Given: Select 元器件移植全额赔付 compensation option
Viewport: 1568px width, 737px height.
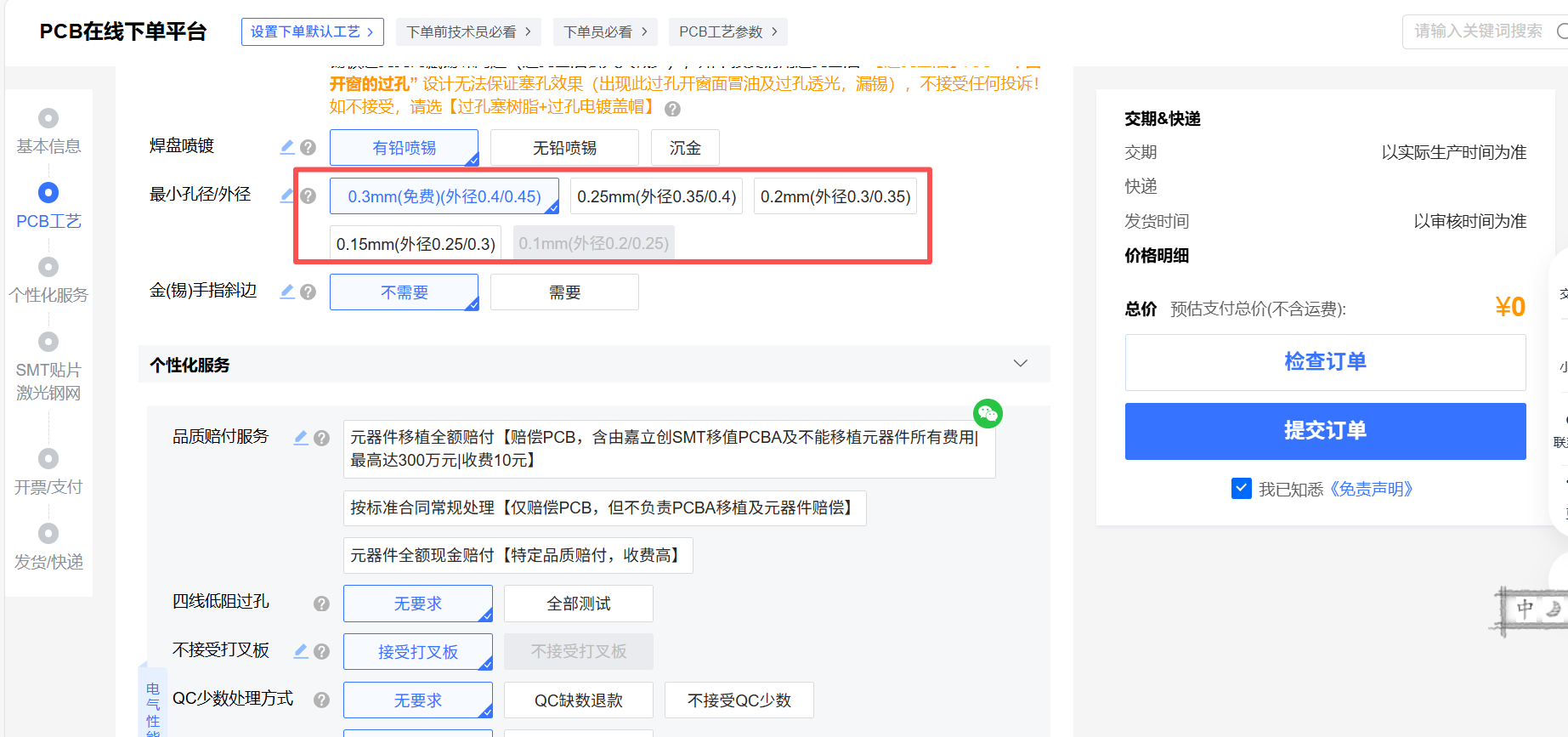Looking at the screenshot, I should tap(669, 449).
